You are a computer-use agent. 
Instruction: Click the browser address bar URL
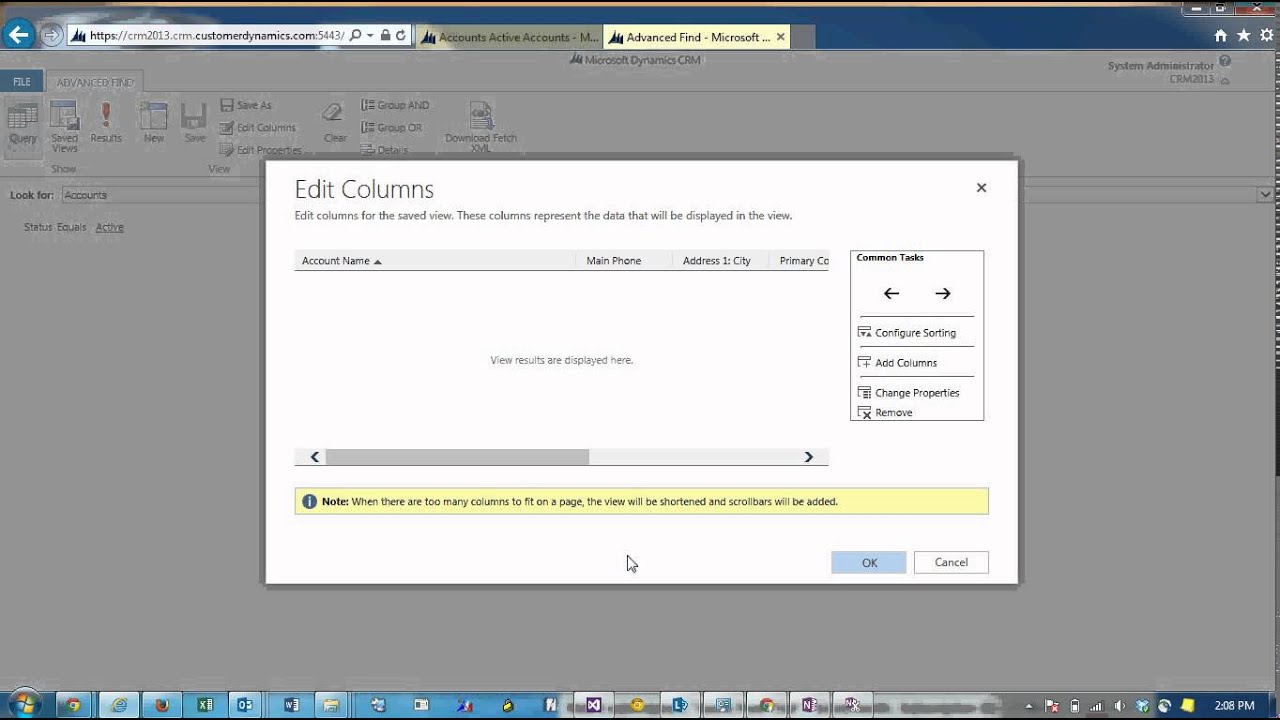point(217,35)
